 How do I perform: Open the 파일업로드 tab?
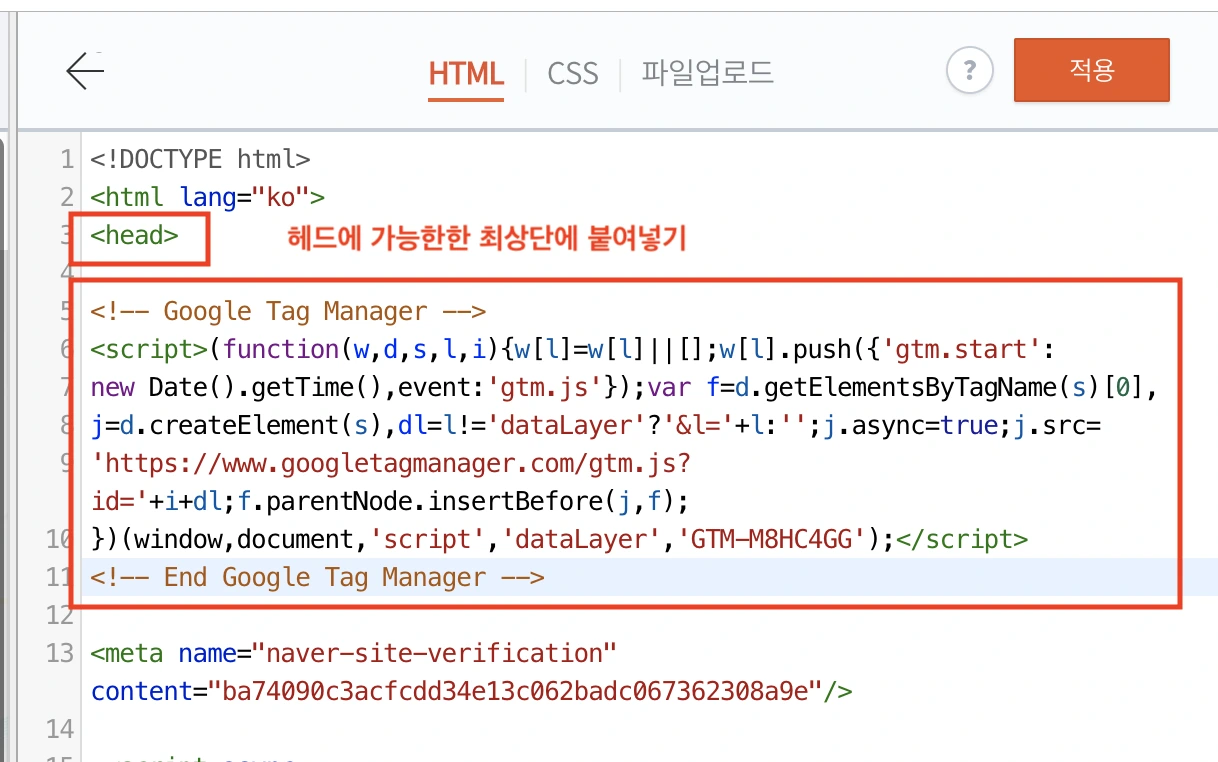[708, 73]
